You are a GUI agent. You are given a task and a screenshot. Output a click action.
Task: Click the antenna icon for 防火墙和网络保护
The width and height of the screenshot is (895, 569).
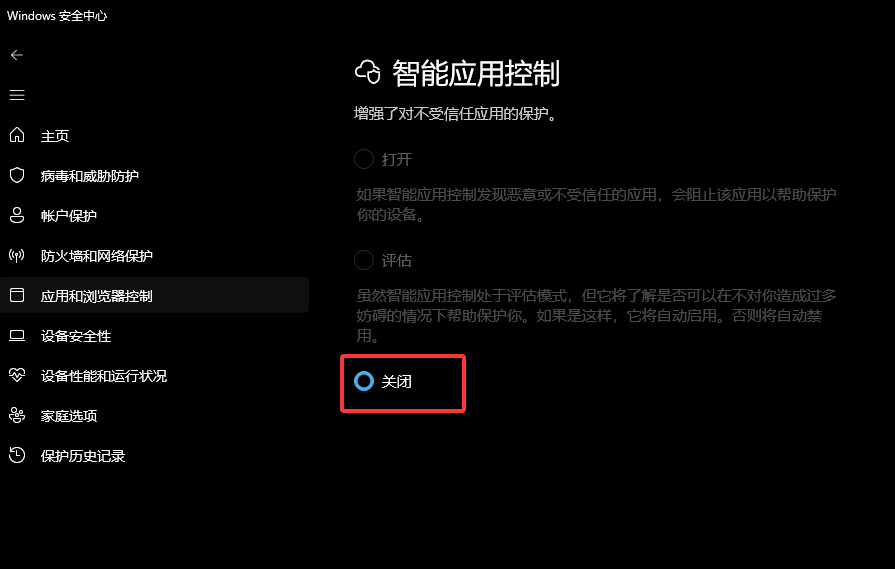tap(17, 255)
